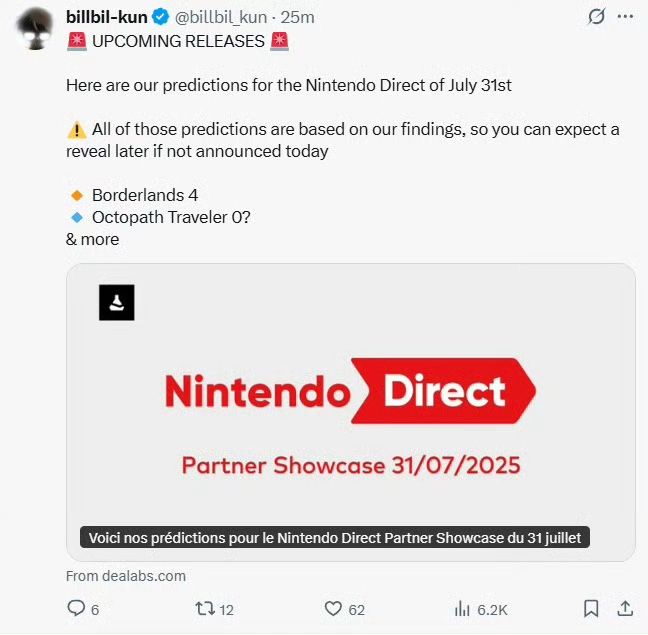Viewport: 648px width, 635px height.
Task: Click the blue verified badge
Action: coord(161,17)
